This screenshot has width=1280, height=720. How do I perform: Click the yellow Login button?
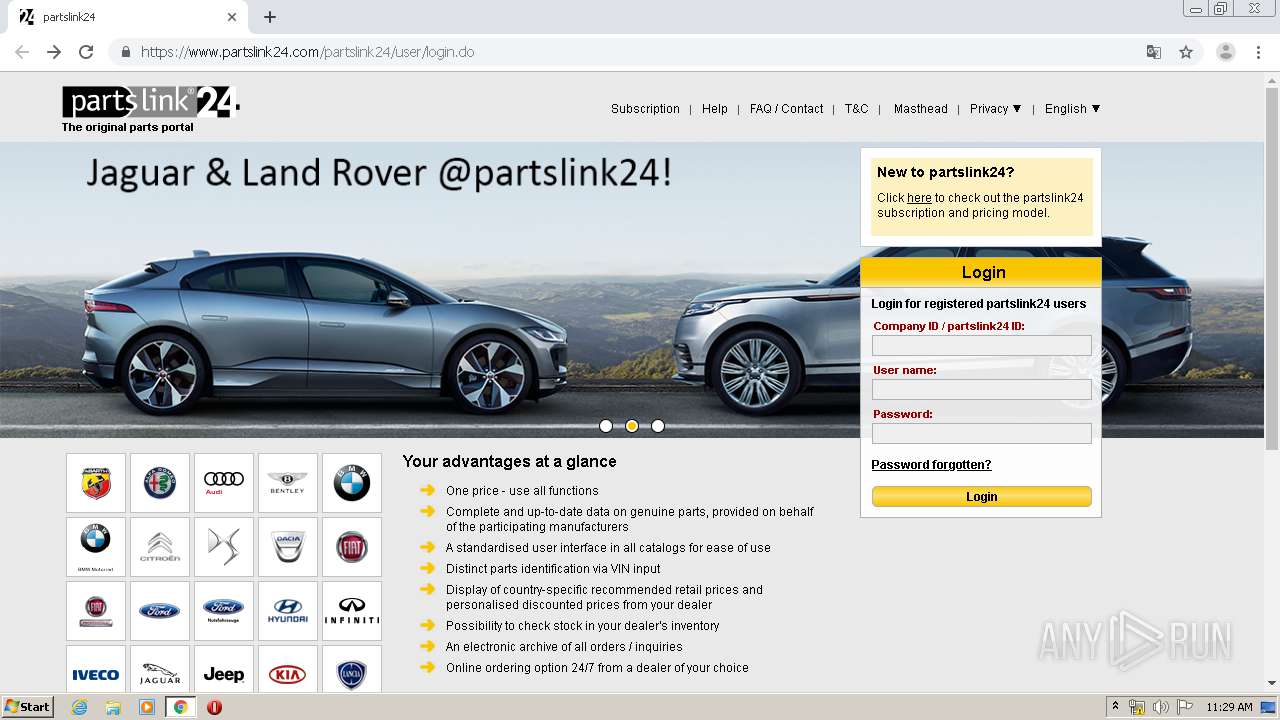982,497
